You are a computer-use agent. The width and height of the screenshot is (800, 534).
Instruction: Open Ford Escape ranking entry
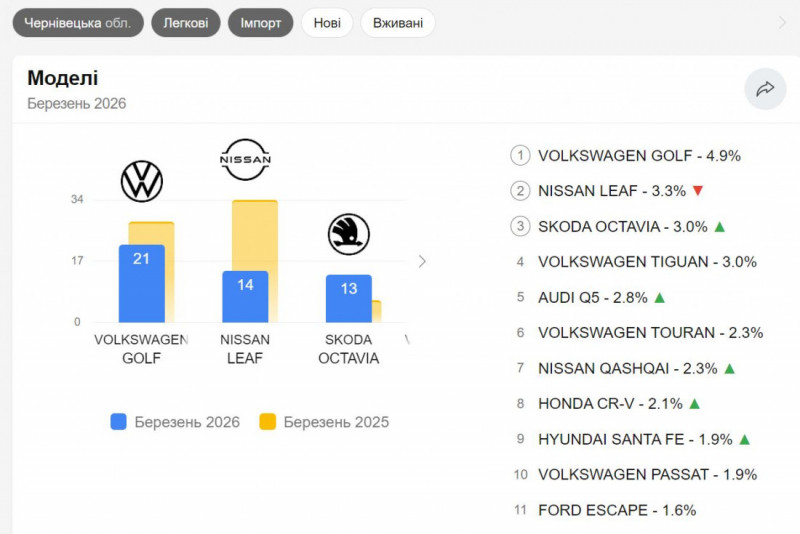(x=616, y=510)
